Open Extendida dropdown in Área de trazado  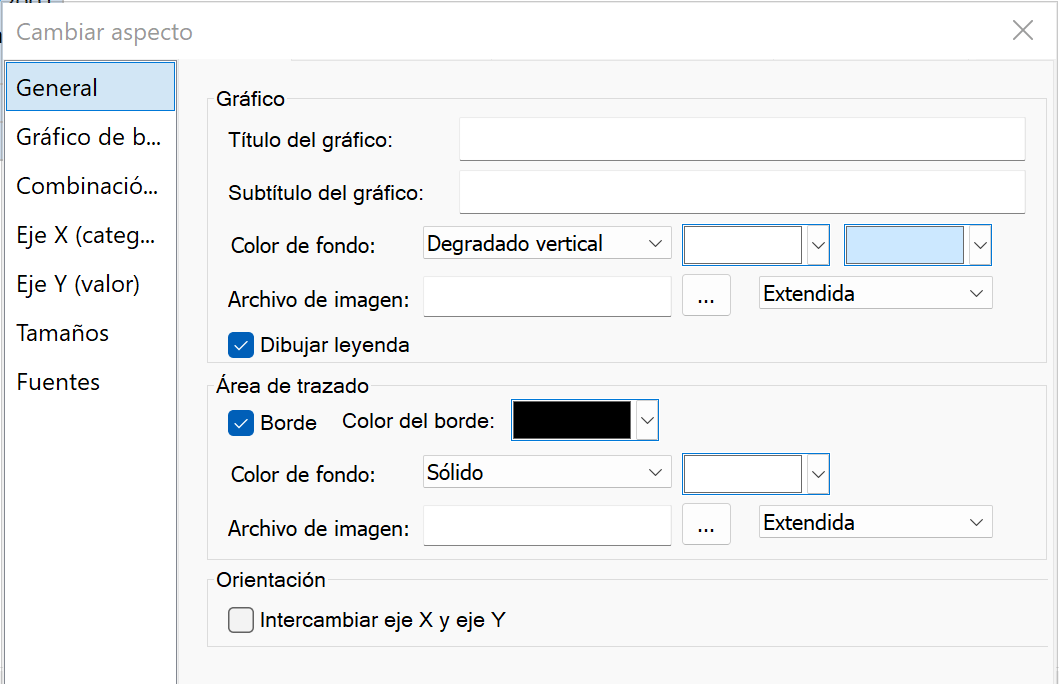(x=875, y=523)
